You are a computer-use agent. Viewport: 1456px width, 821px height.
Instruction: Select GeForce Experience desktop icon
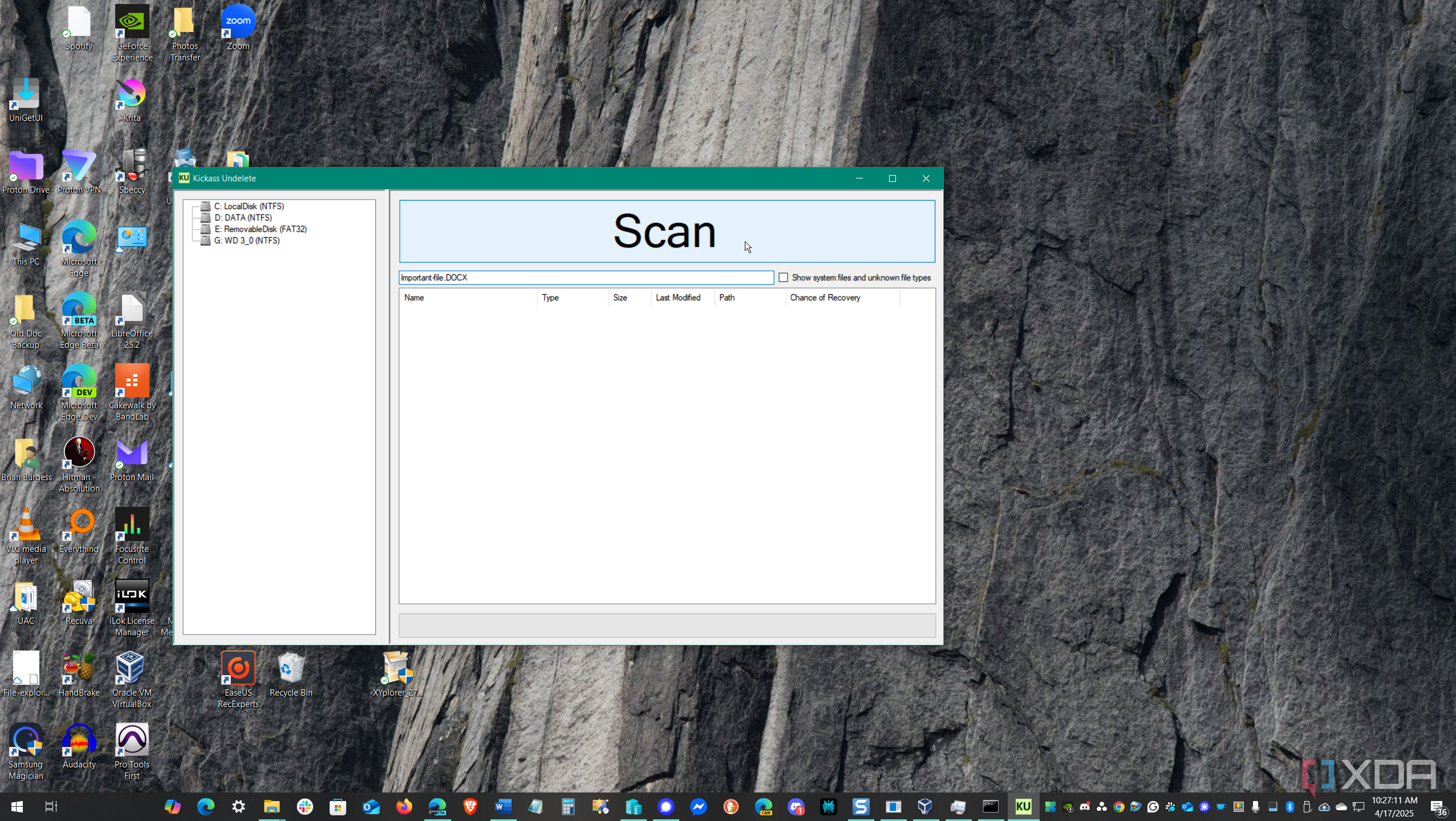132,34
